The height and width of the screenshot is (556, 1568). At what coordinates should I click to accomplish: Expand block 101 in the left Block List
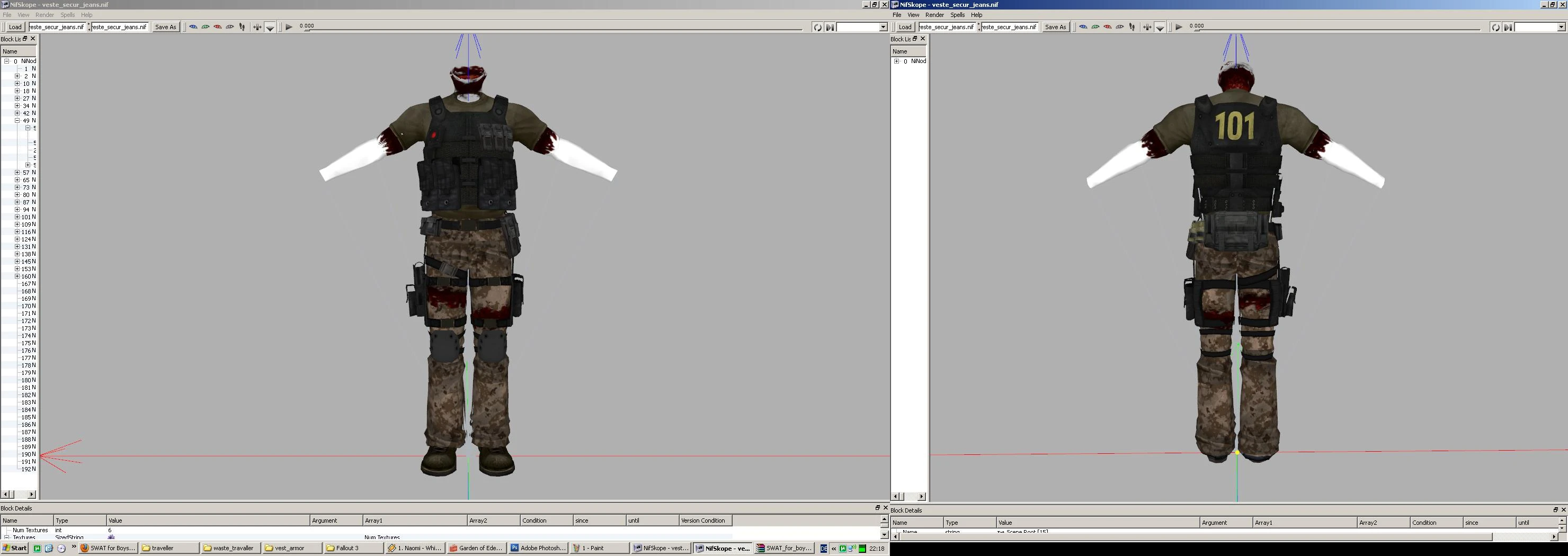coord(17,217)
